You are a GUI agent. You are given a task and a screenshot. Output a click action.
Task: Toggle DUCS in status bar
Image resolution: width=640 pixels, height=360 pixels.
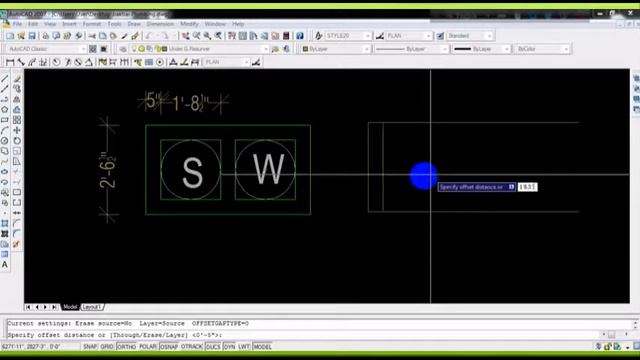[x=213, y=347]
